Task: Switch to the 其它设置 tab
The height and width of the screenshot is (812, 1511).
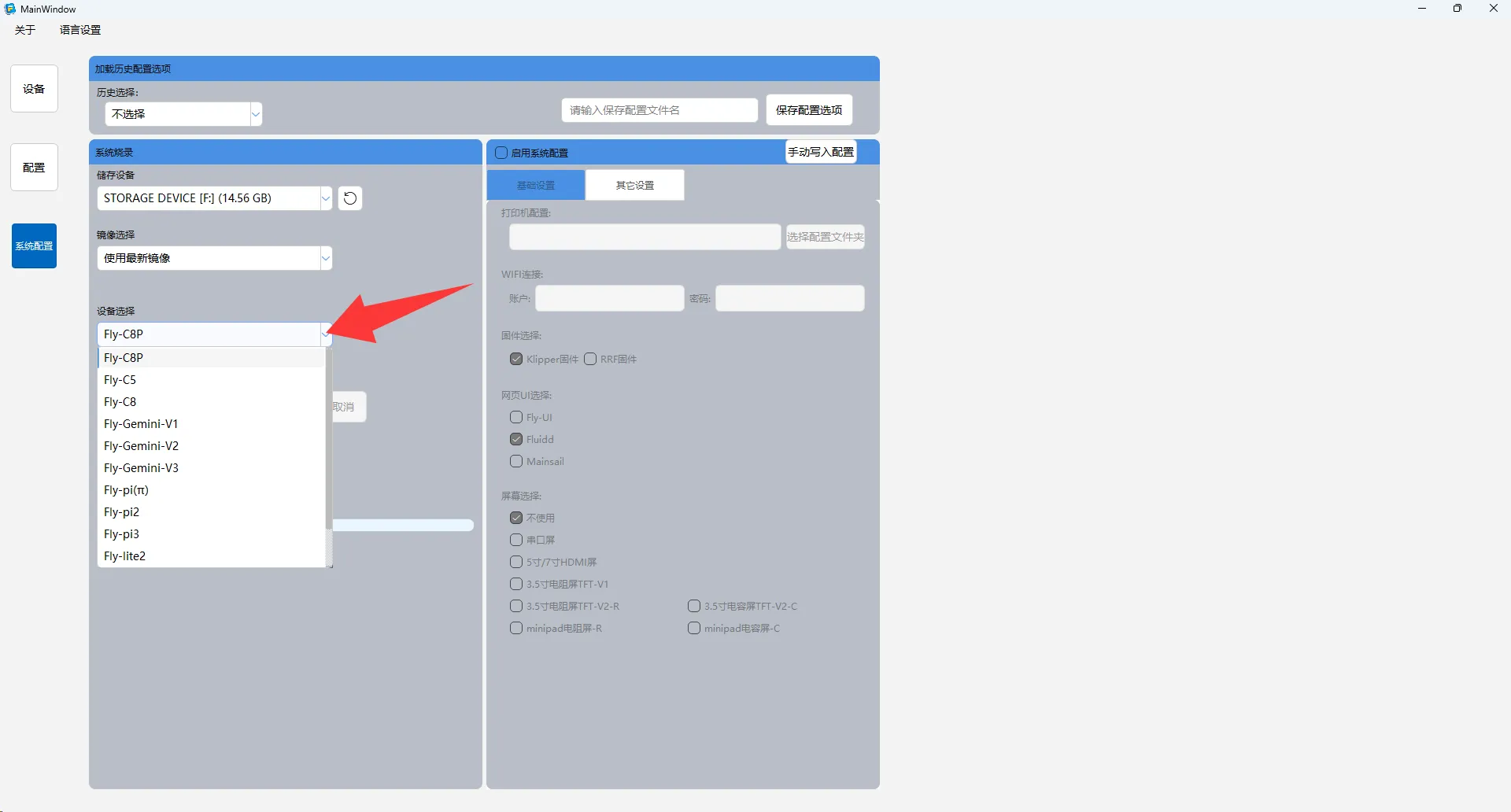Action: [x=634, y=186]
